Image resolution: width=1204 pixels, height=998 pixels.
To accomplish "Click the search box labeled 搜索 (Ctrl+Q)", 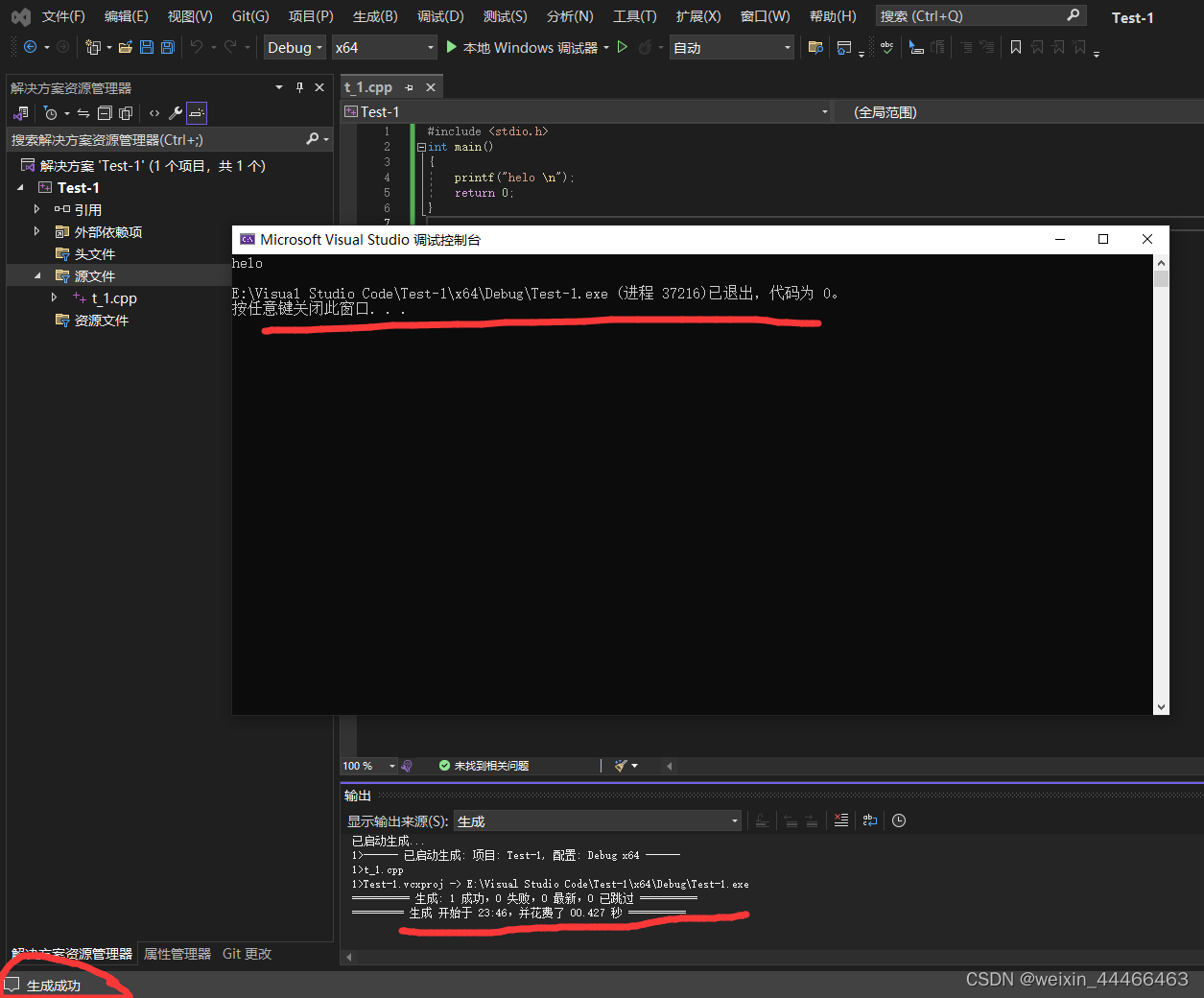I will 969,14.
